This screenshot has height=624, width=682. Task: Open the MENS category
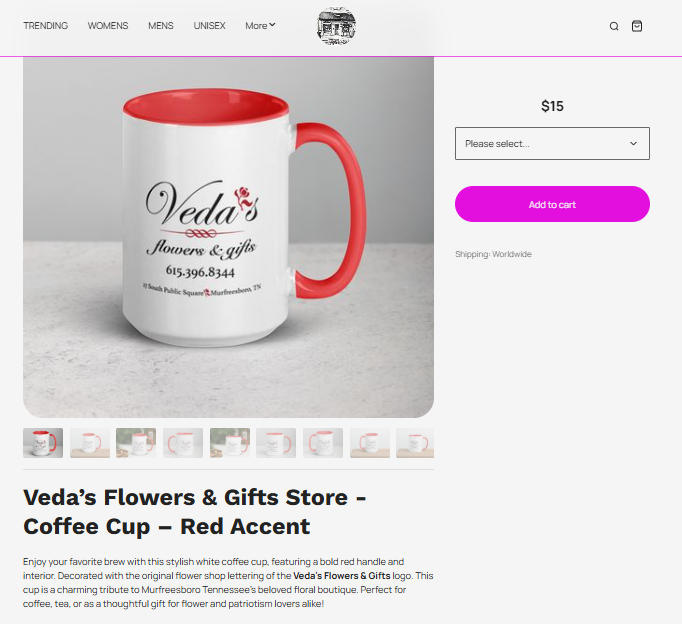coord(161,26)
